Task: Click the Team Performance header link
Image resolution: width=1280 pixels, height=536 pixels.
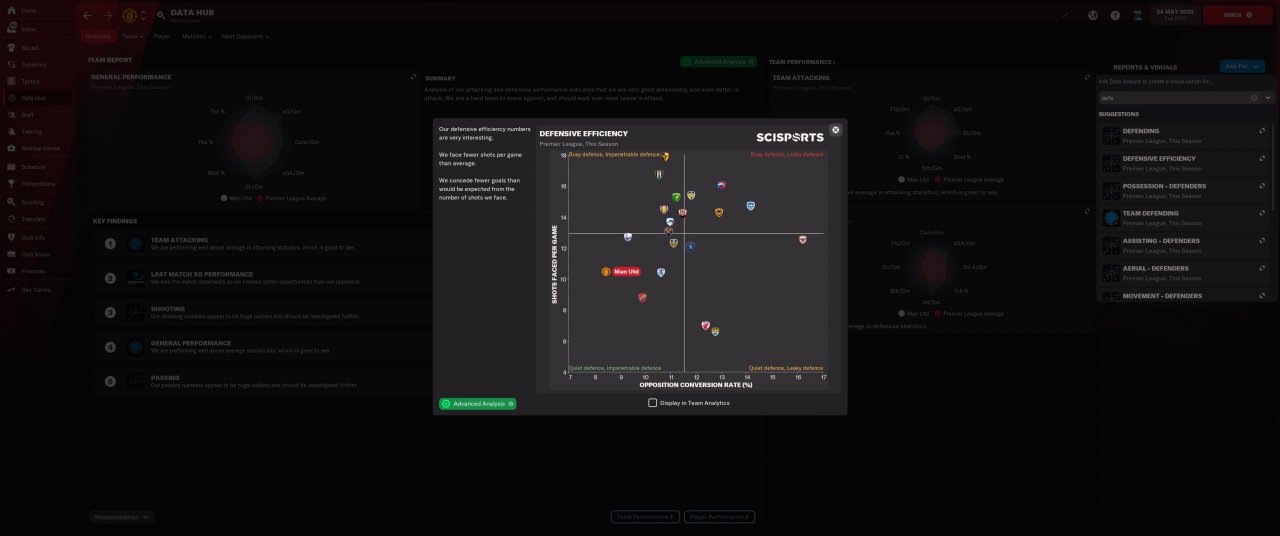Action: [x=801, y=61]
